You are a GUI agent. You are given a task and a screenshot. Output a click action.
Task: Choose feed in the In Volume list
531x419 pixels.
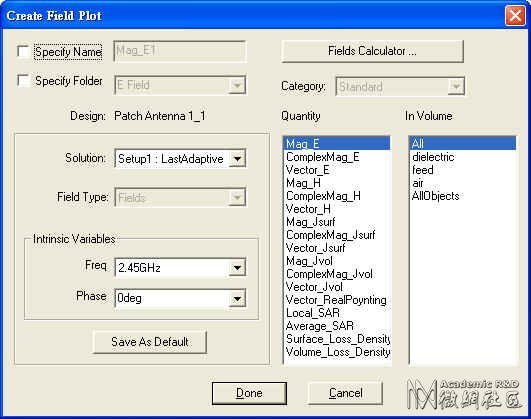(x=423, y=170)
